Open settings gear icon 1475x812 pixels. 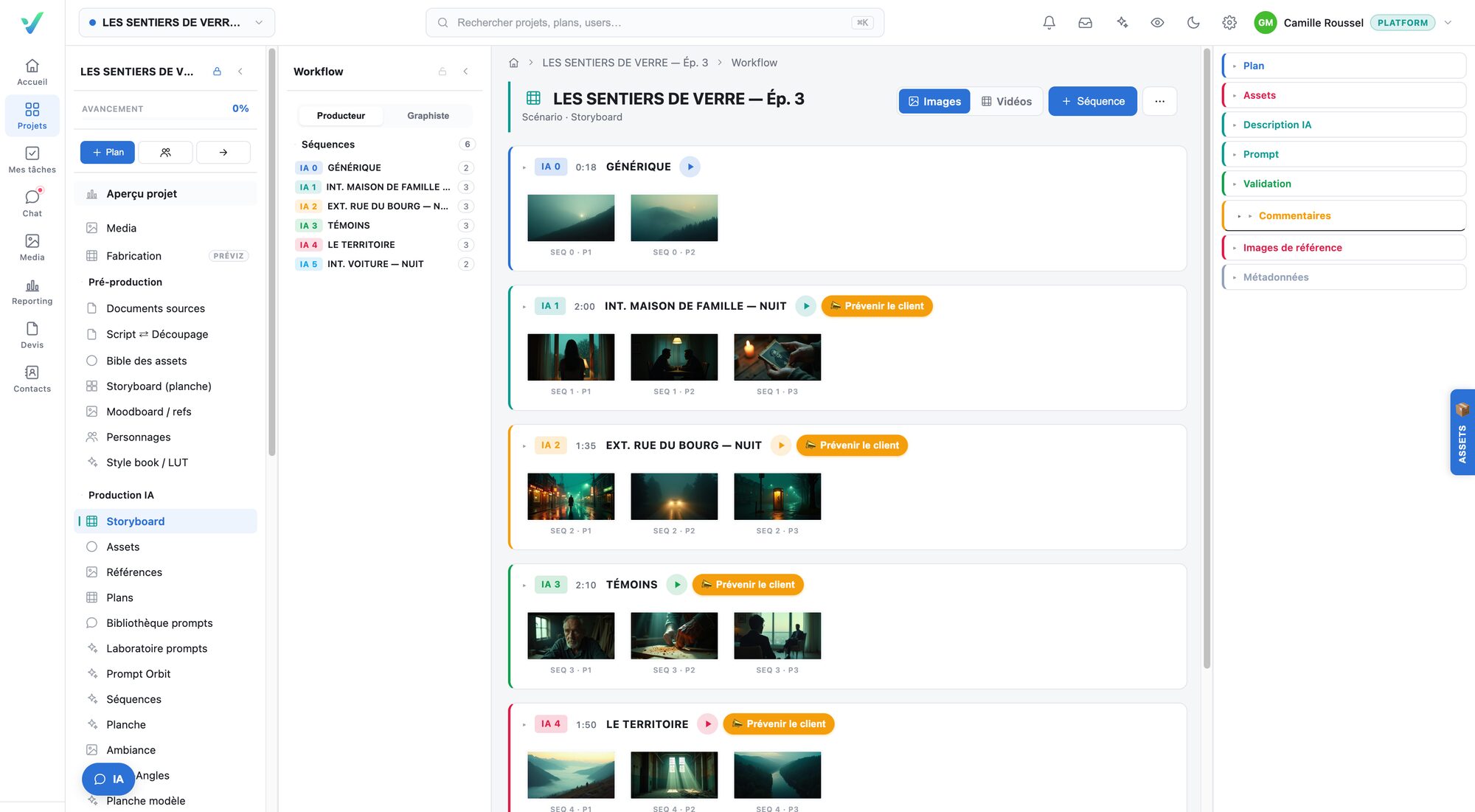click(1229, 23)
